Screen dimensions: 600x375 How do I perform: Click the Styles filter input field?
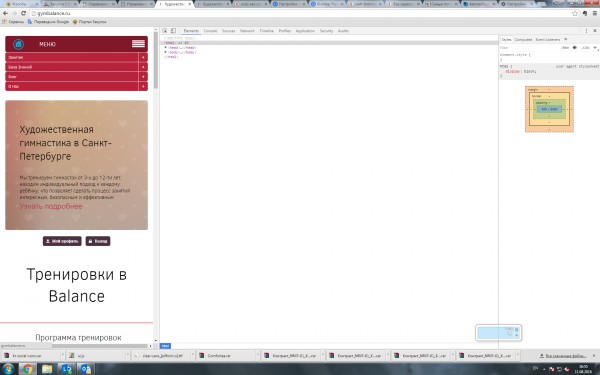tap(528, 48)
